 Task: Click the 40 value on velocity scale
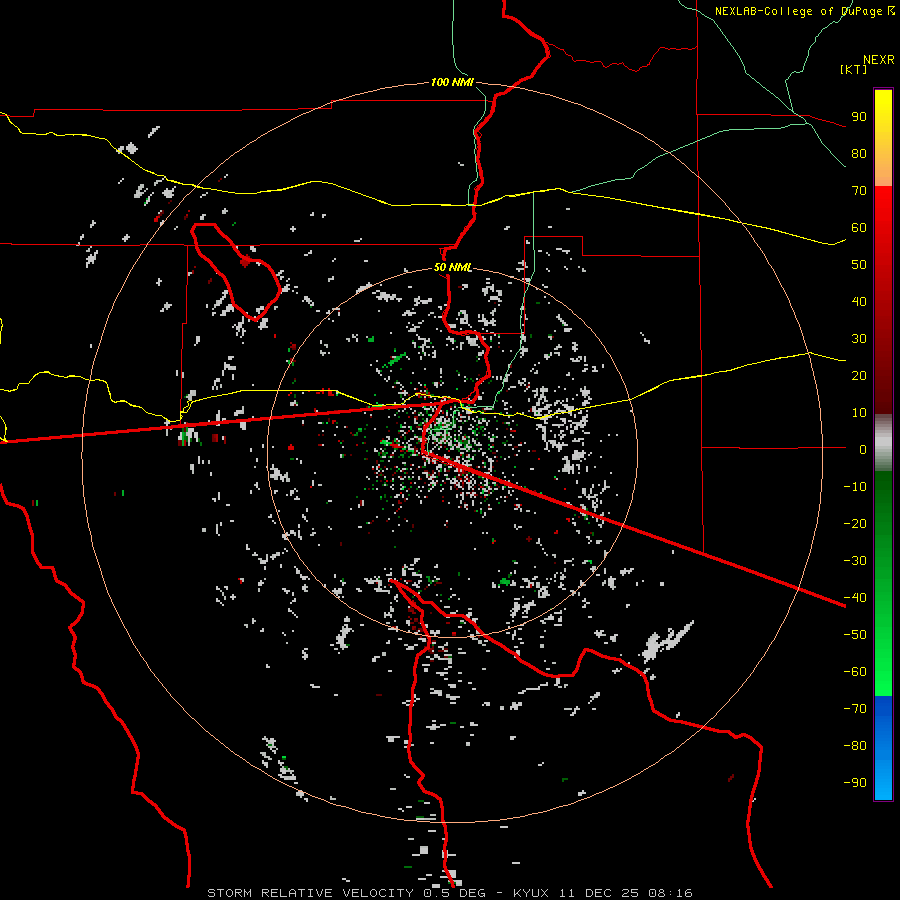point(859,302)
